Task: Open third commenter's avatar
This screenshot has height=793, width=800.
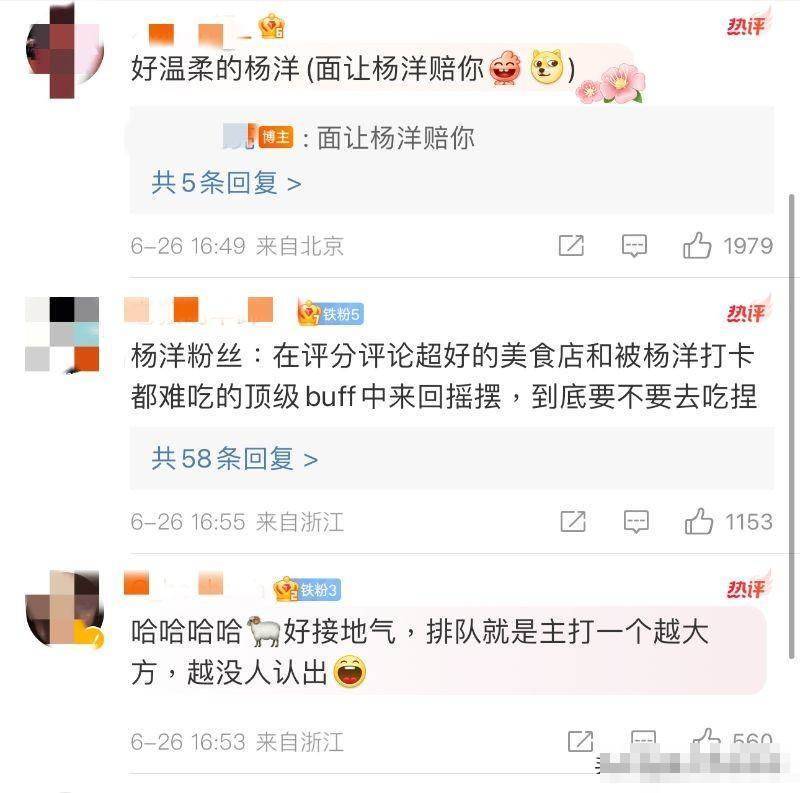Action: click(64, 609)
